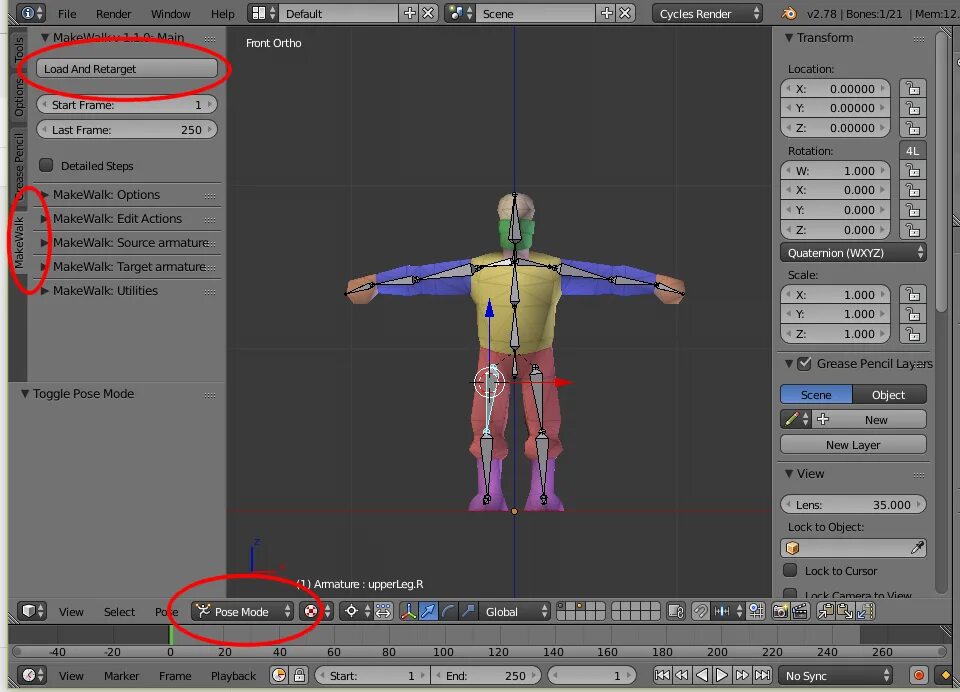Image resolution: width=960 pixels, height=692 pixels.
Task: Click the eyedropper in Lock to Object
Action: [917, 547]
